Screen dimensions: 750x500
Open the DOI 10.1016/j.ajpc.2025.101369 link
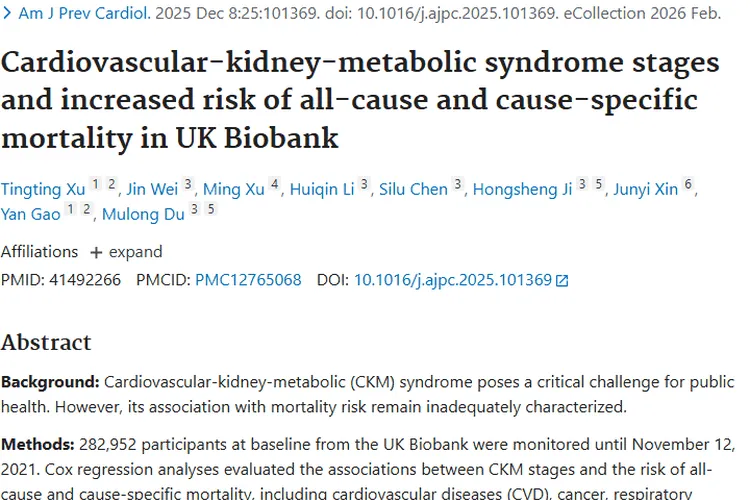(x=453, y=280)
